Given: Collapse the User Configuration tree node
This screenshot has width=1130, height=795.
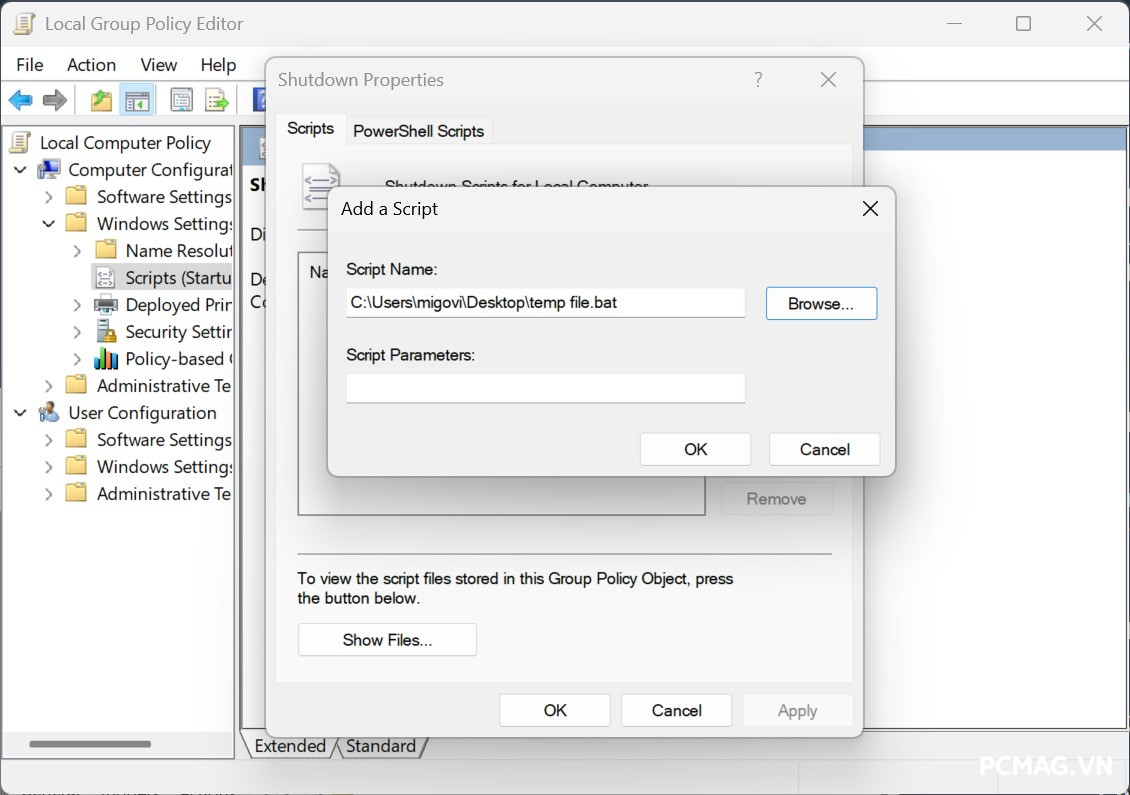Looking at the screenshot, I should pos(20,413).
